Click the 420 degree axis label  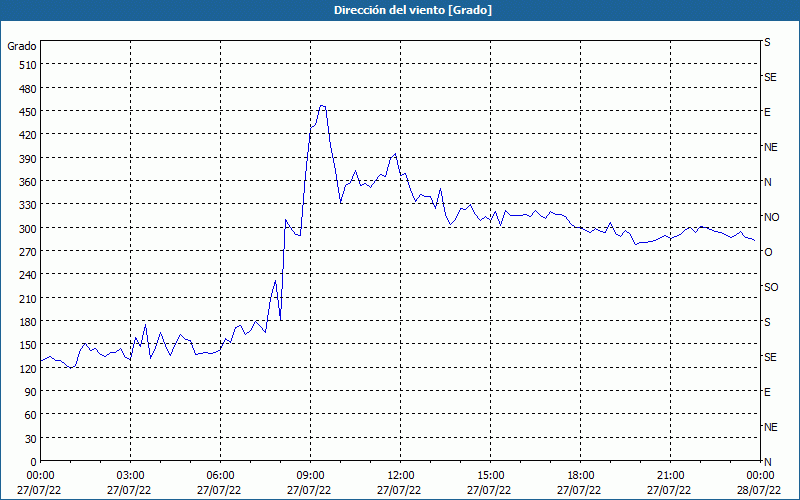click(x=29, y=135)
